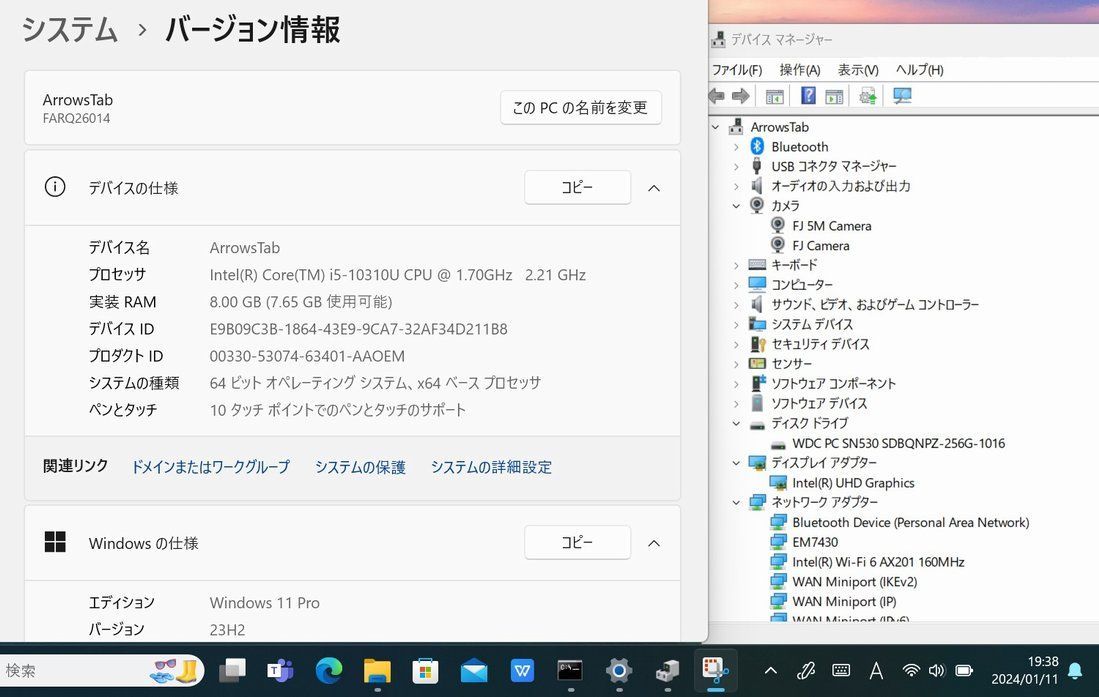Select WAN Miniport (IP) entry
Screen dimensions: 1099x697
[x=844, y=601]
